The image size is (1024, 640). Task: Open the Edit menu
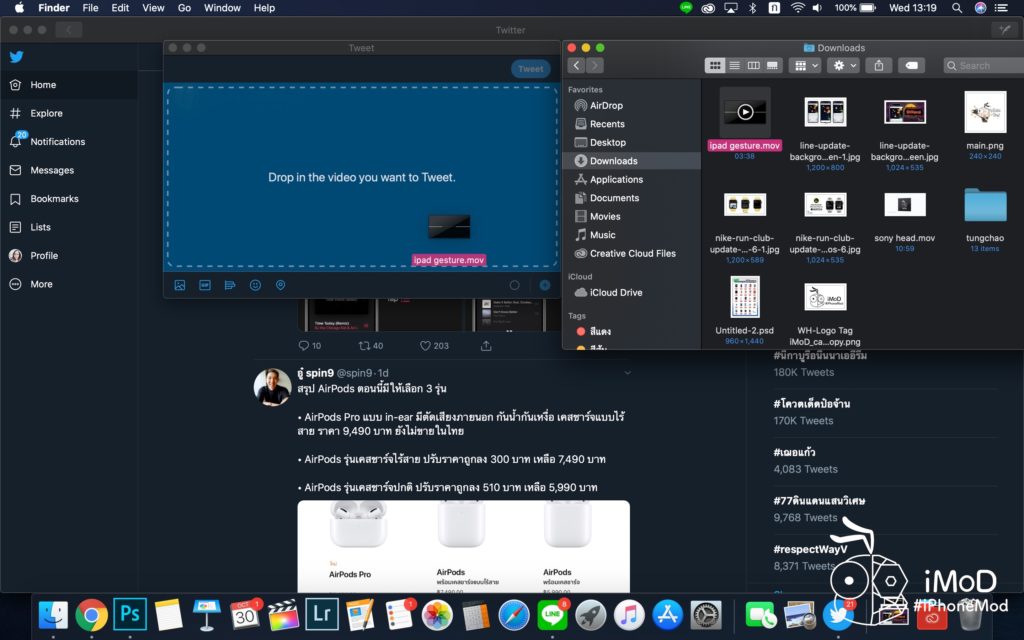(120, 8)
